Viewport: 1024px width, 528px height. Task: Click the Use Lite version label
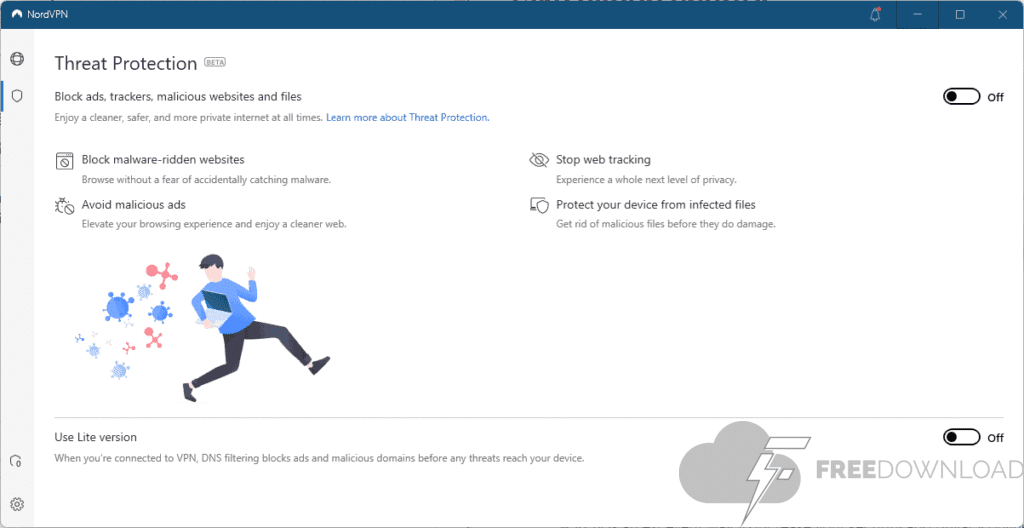[x=96, y=437]
